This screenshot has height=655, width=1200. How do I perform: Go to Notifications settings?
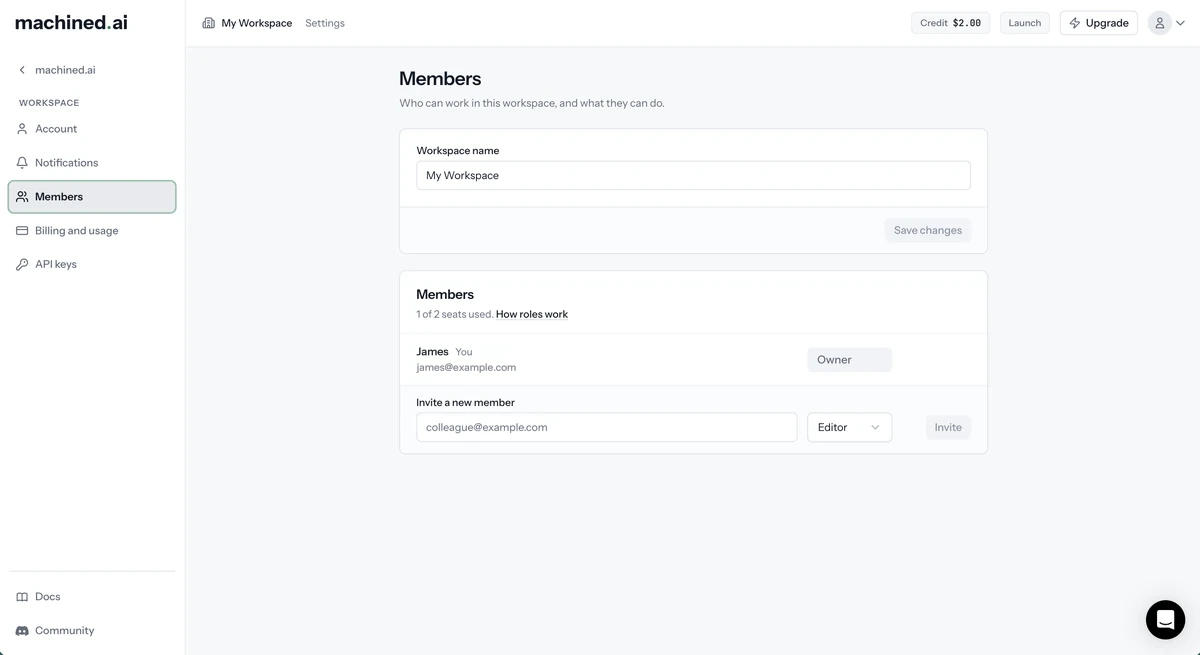[92, 163]
